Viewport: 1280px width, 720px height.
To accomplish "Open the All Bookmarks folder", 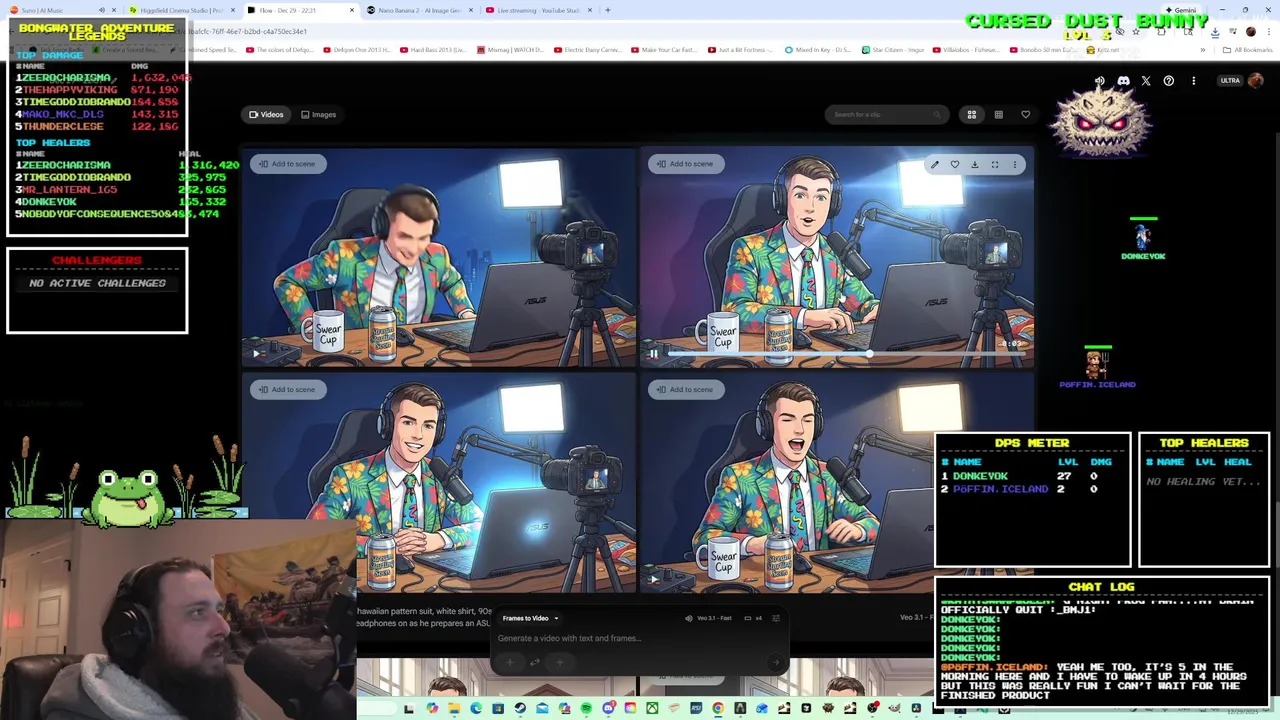I will [x=1246, y=49].
